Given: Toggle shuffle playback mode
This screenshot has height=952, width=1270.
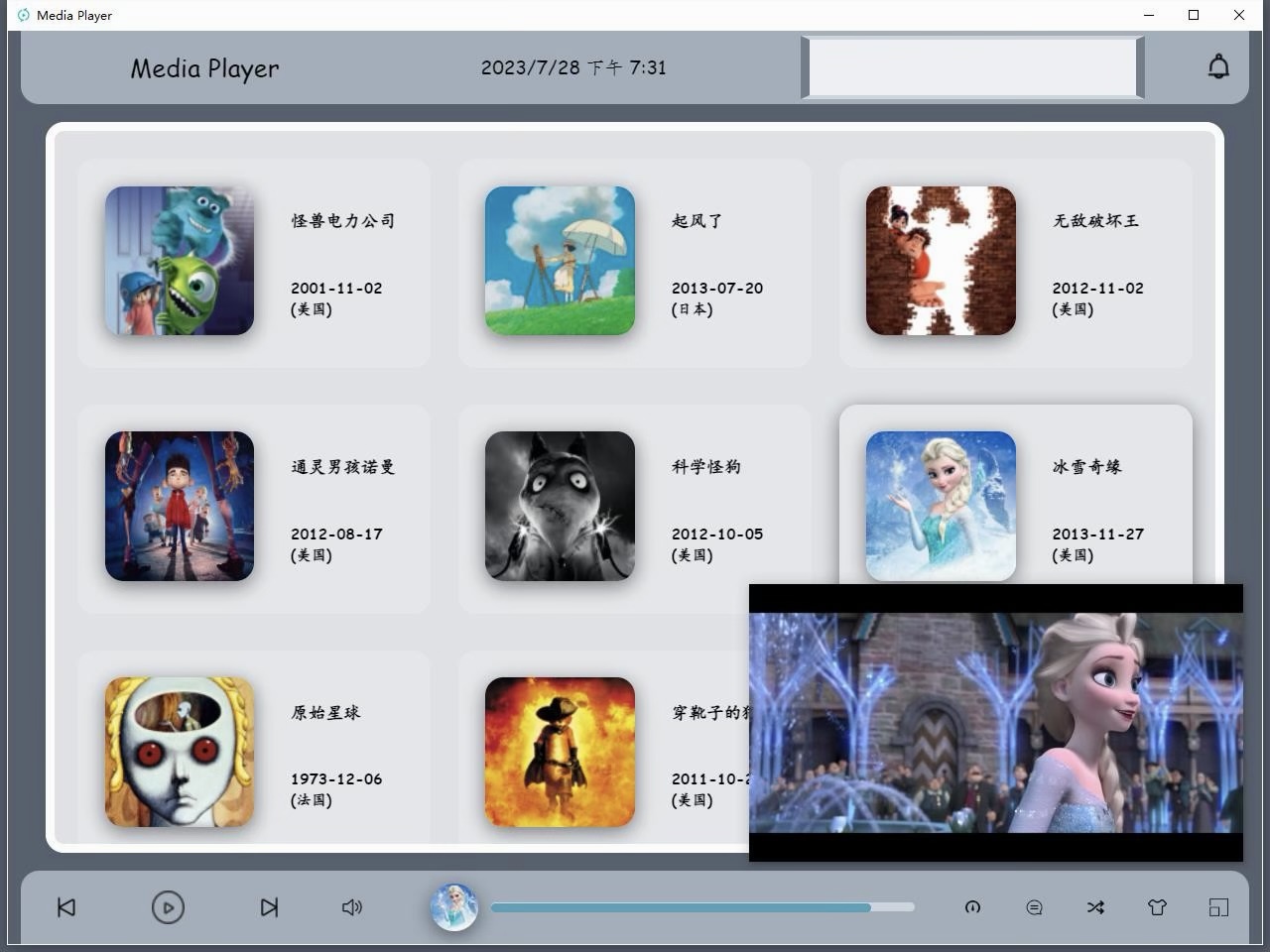Looking at the screenshot, I should pyautogui.click(x=1095, y=907).
